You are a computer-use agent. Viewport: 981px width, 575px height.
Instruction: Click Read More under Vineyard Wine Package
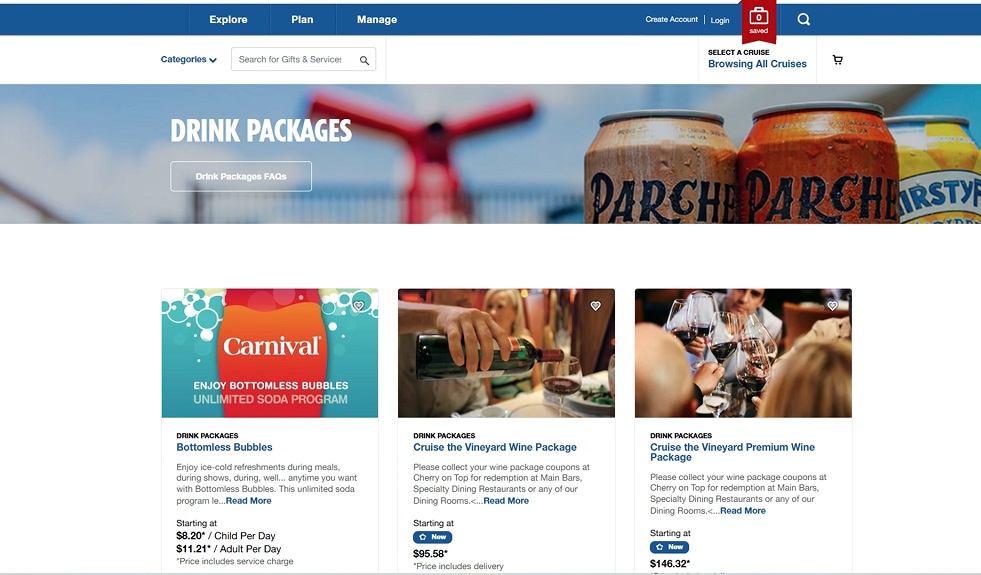(x=506, y=501)
